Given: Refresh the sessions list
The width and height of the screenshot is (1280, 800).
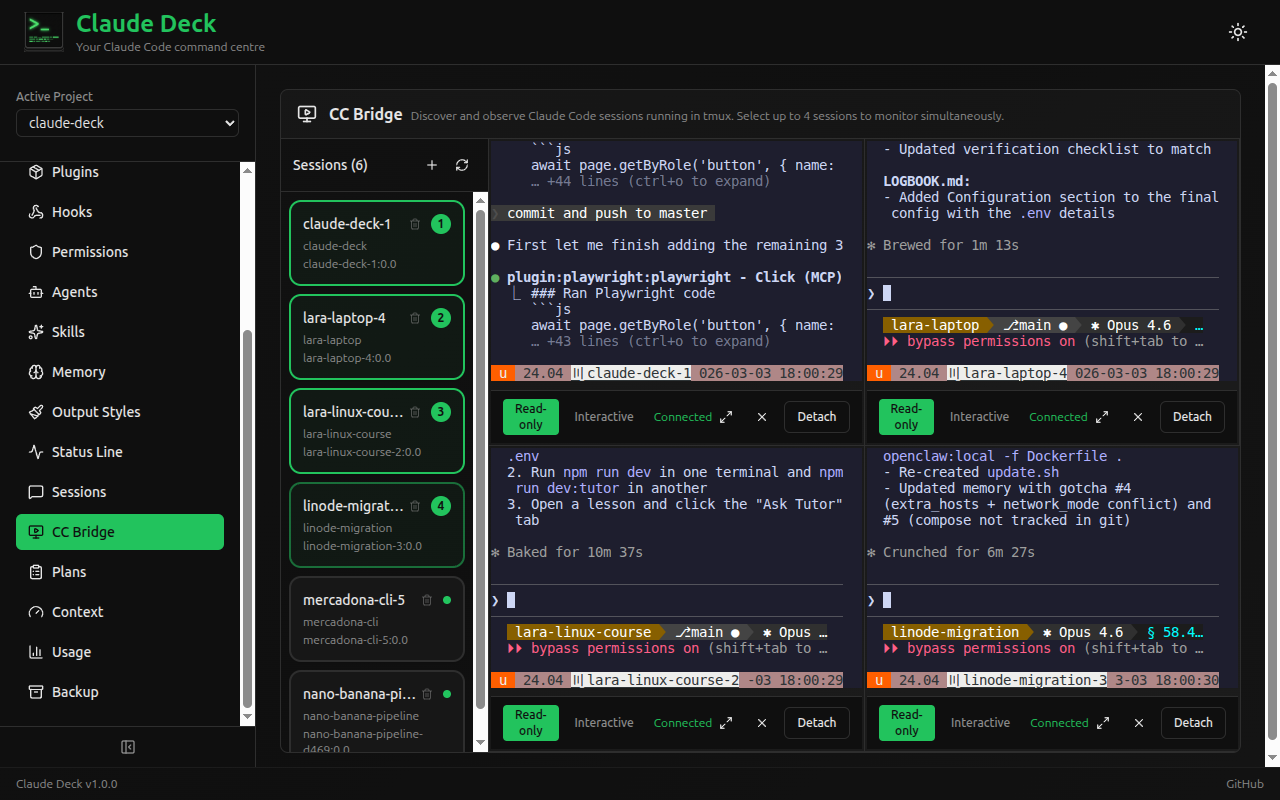Looking at the screenshot, I should (x=461, y=165).
